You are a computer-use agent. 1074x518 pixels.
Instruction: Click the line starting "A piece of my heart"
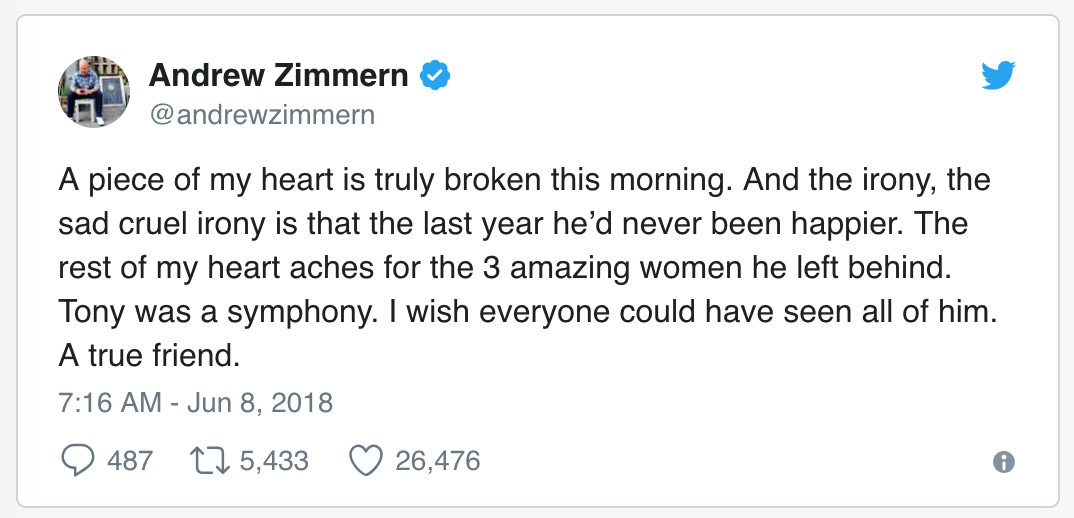click(x=525, y=180)
